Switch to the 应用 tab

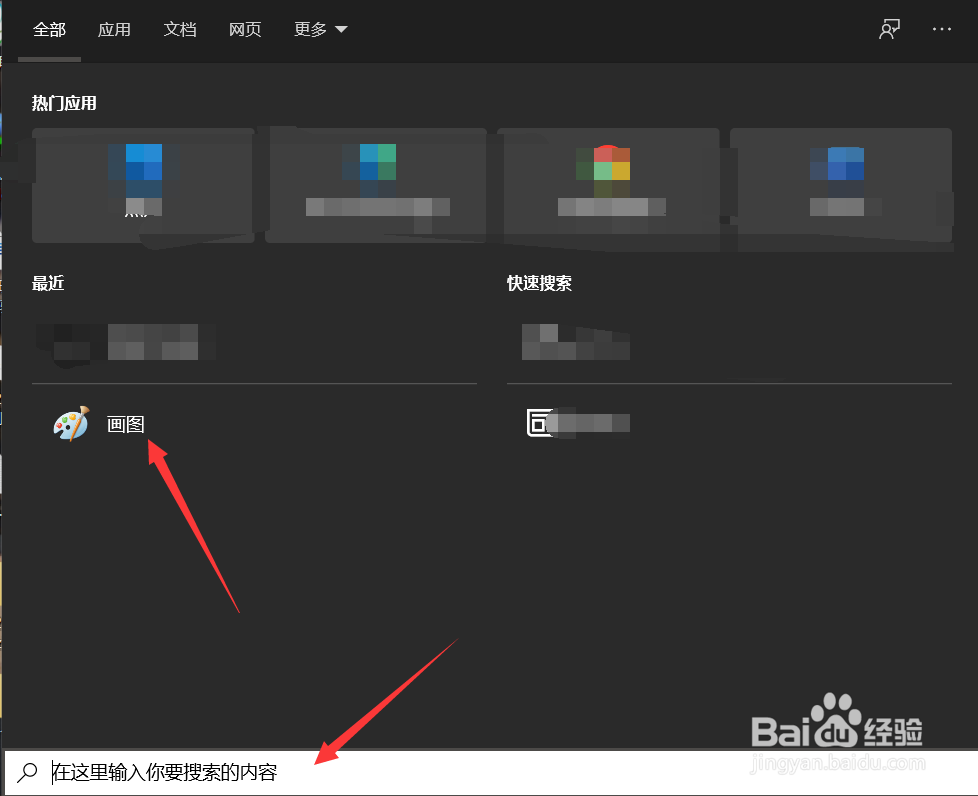click(x=114, y=29)
